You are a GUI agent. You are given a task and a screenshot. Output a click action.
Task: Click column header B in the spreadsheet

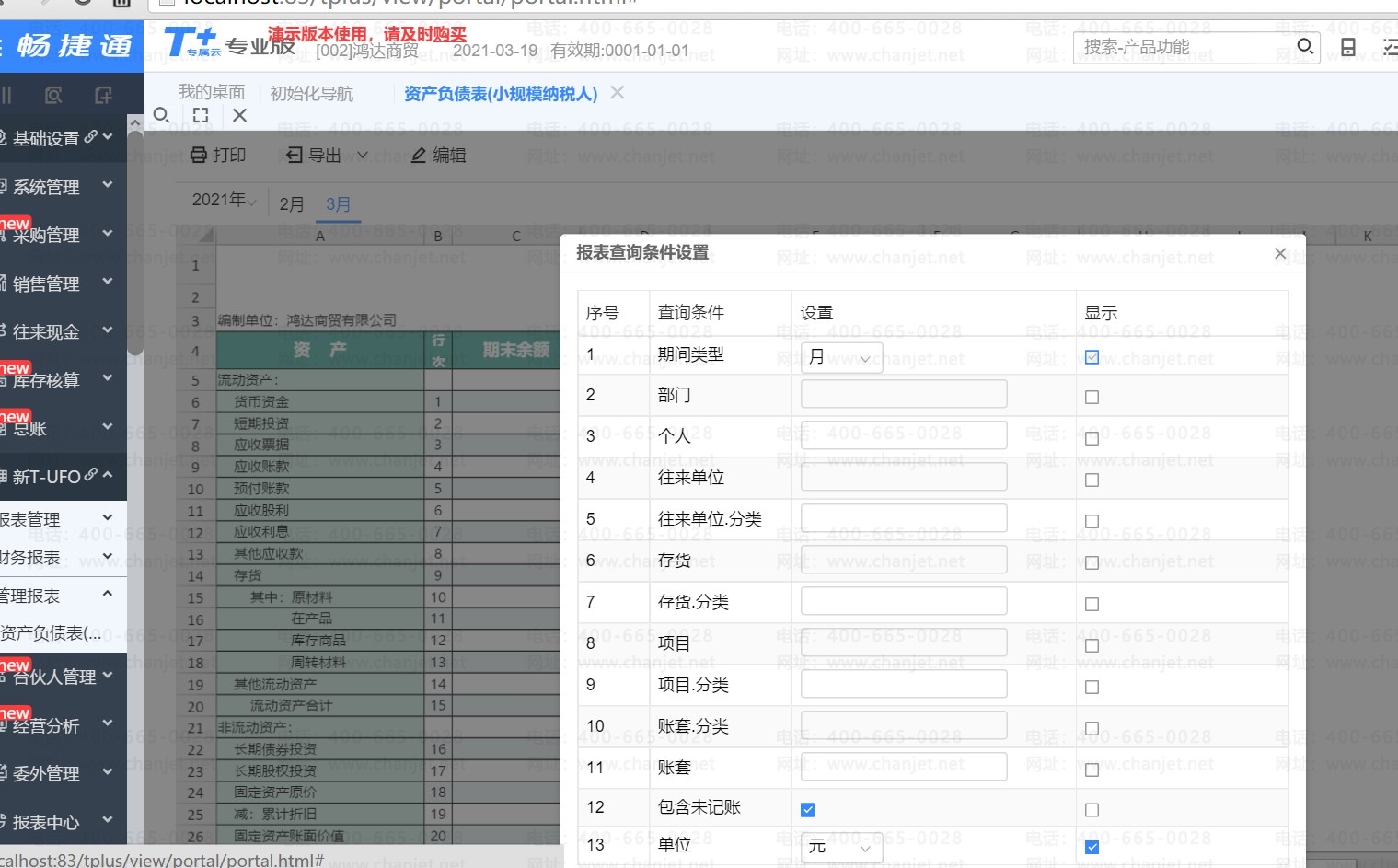click(438, 236)
